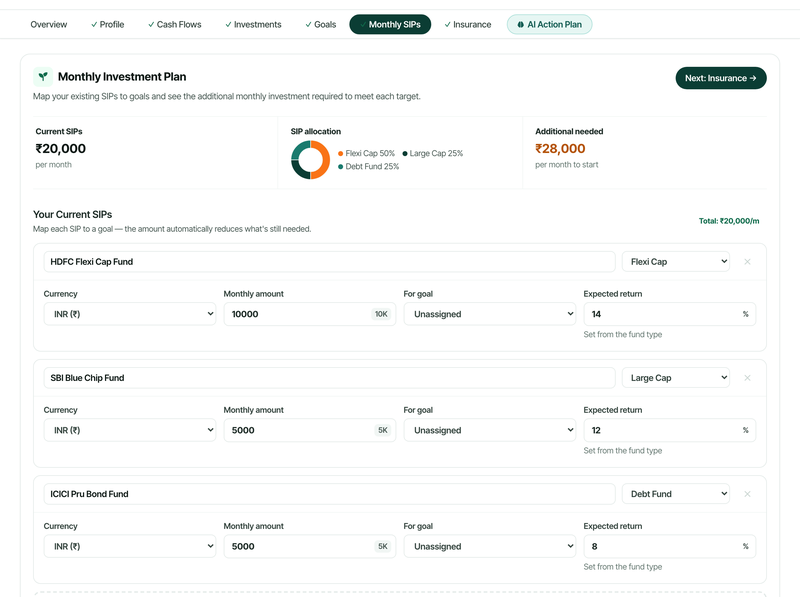Viewport: 800px width, 597px height.
Task: Select the Goals tab
Action: tap(320, 24)
